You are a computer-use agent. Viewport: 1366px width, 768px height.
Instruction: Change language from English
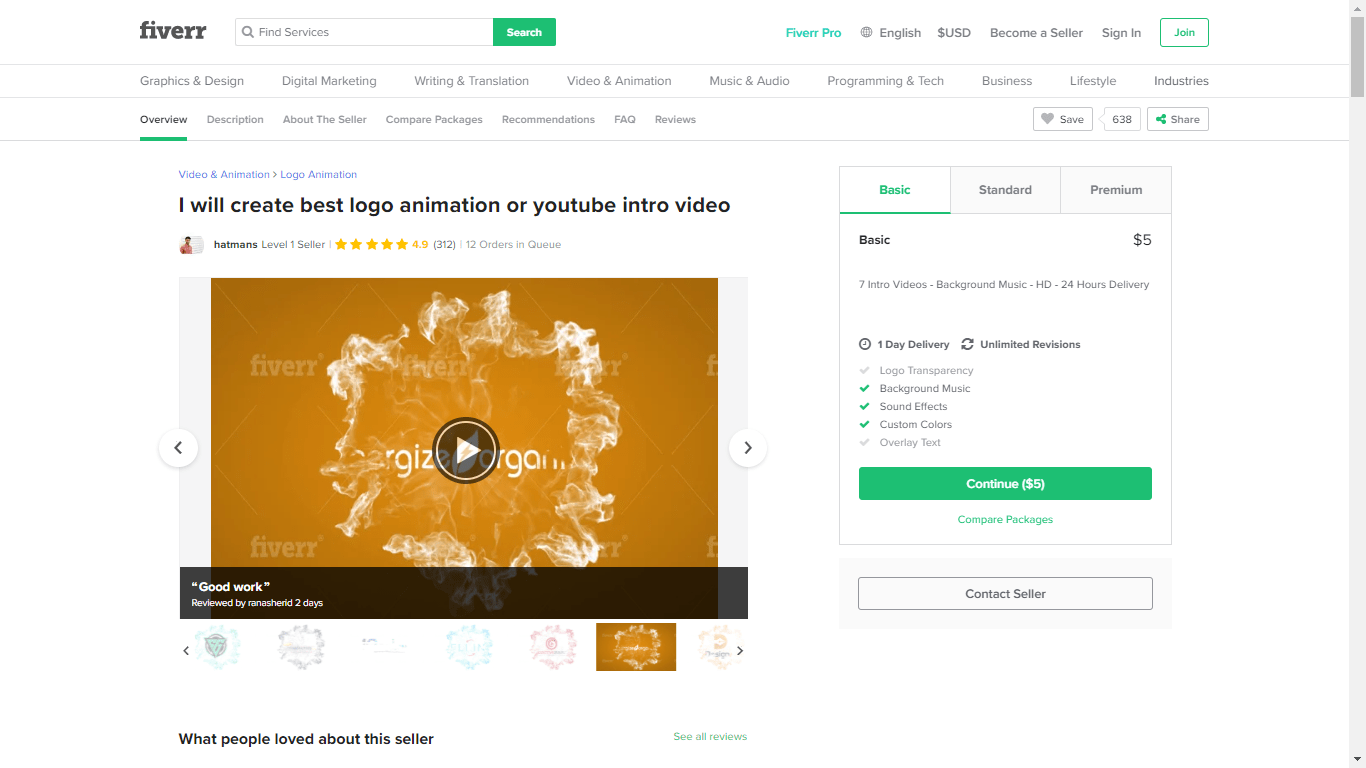[x=900, y=33]
